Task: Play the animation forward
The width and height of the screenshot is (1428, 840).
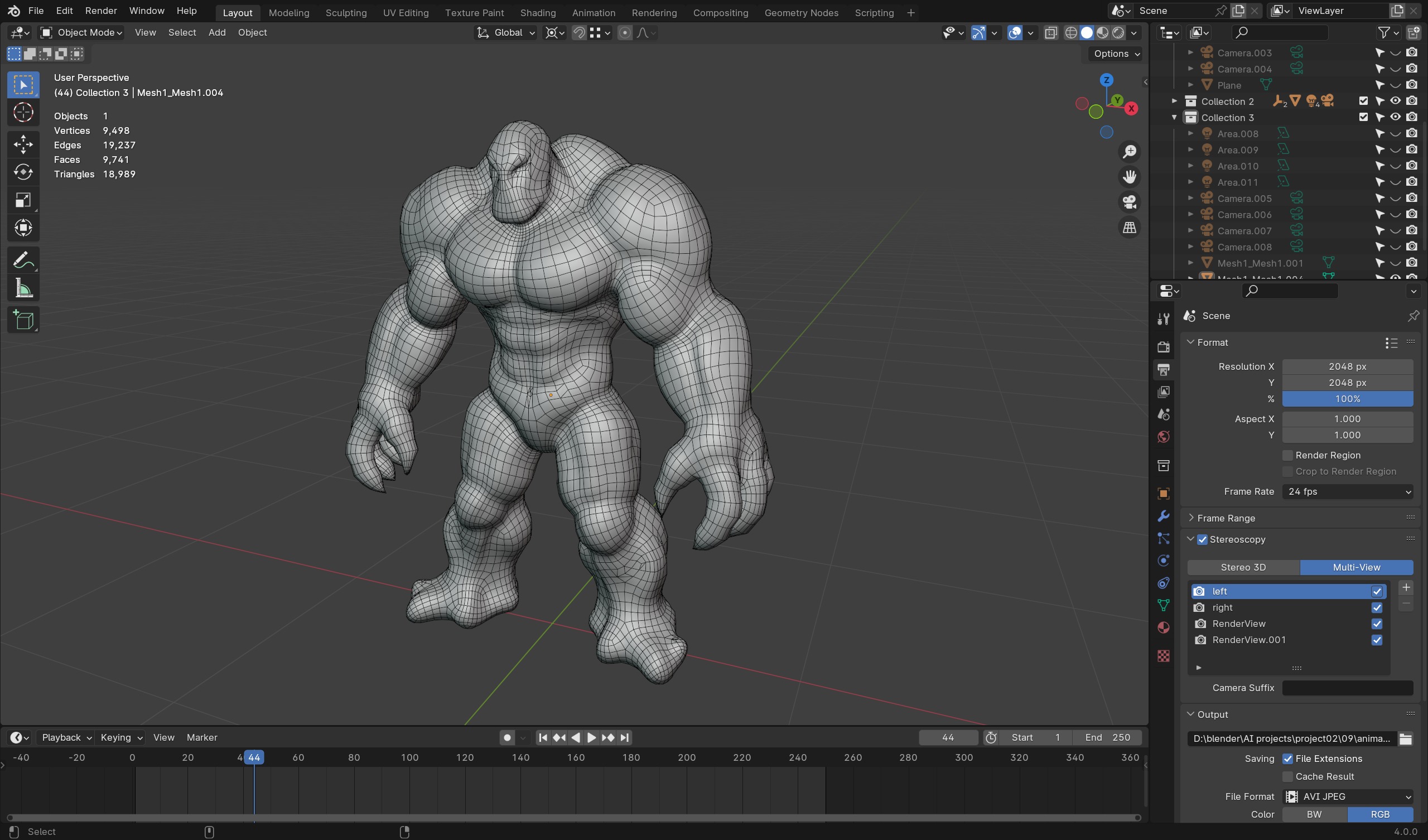Action: click(591, 737)
